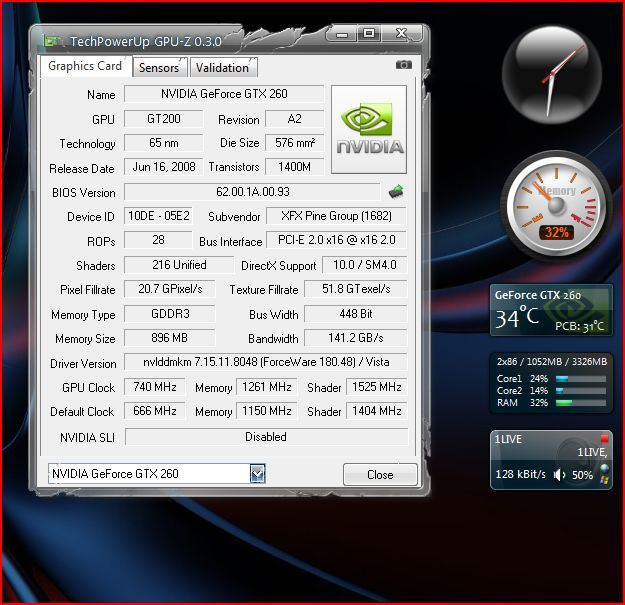Click the analog clock desktop gadget
This screenshot has height=605, width=625.
552,75
